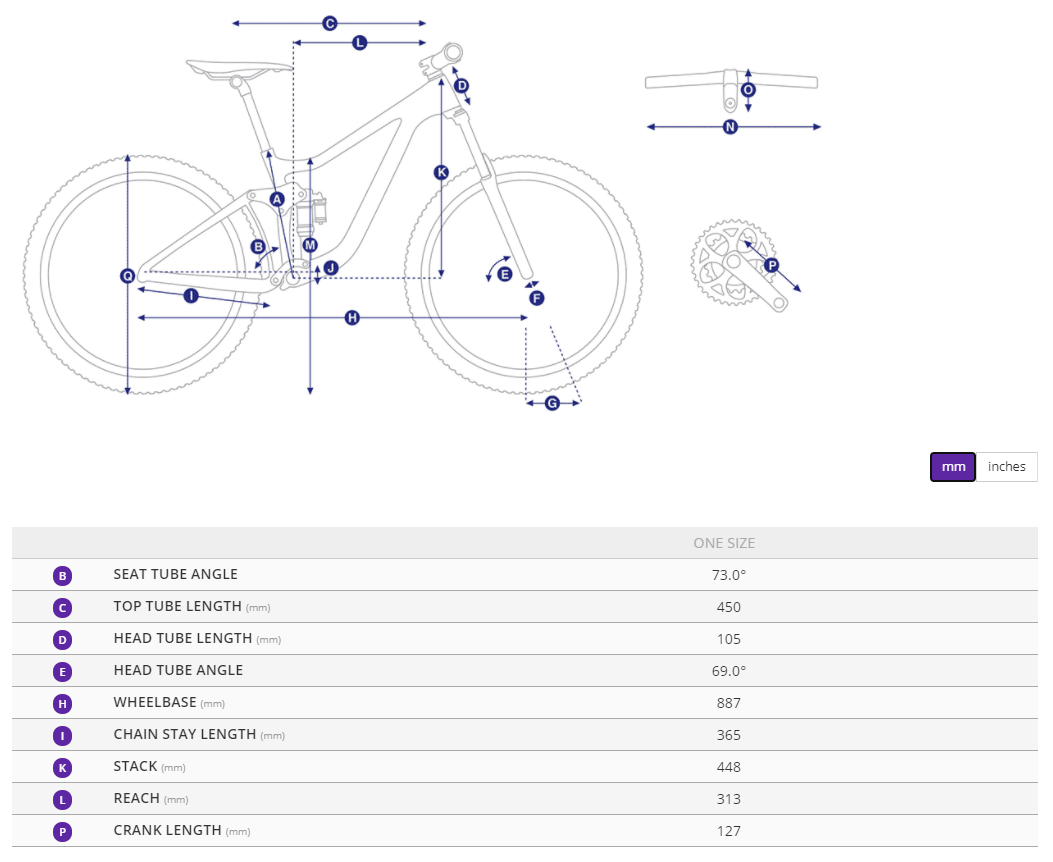Select the P crank marker on crankset
Screen dimensions: 1053x862
coord(771,265)
